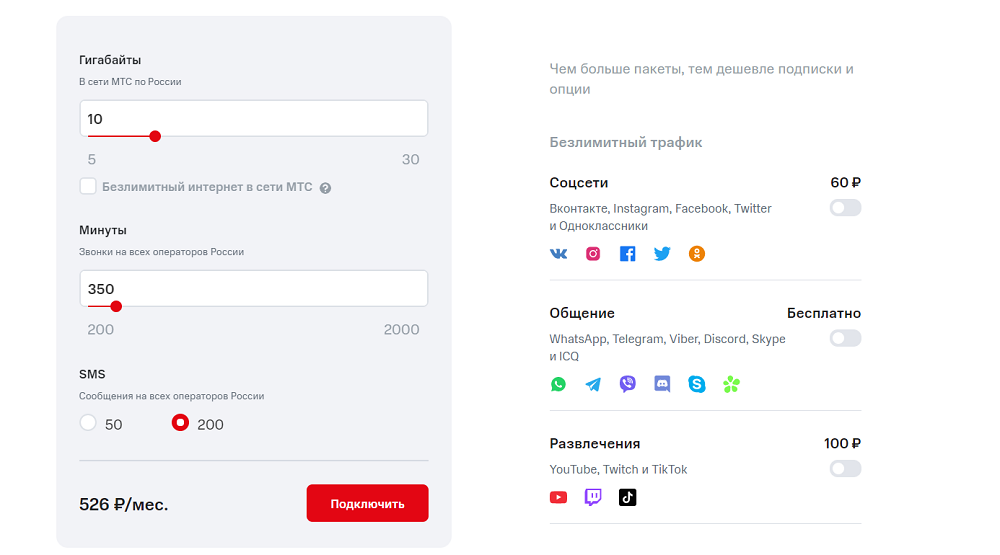Click the Facebook icon
The width and height of the screenshot is (1000, 555).
628,254
